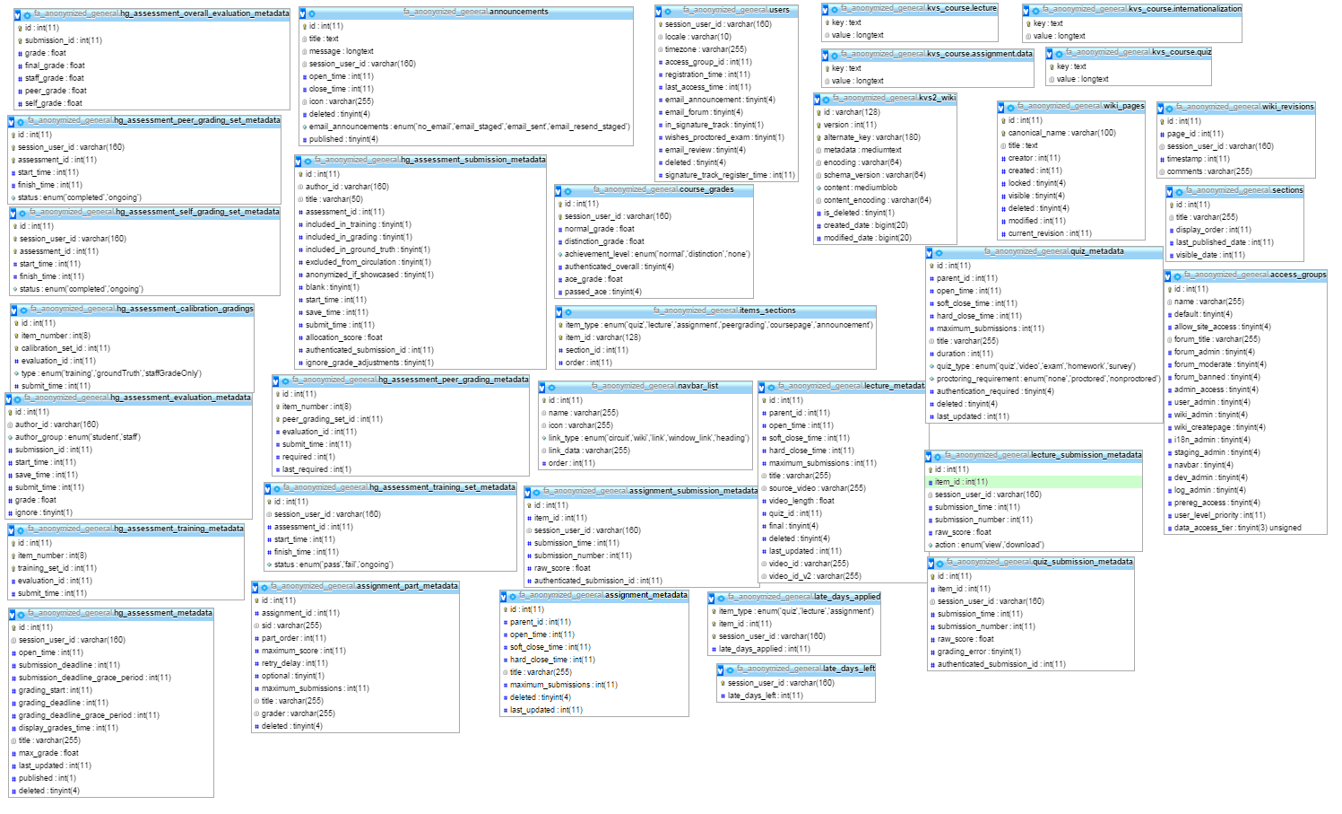Click gear icon of hg_assessment_peer_grading_set_metadata table
This screenshot has height=814, width=1342.
[x=19, y=121]
